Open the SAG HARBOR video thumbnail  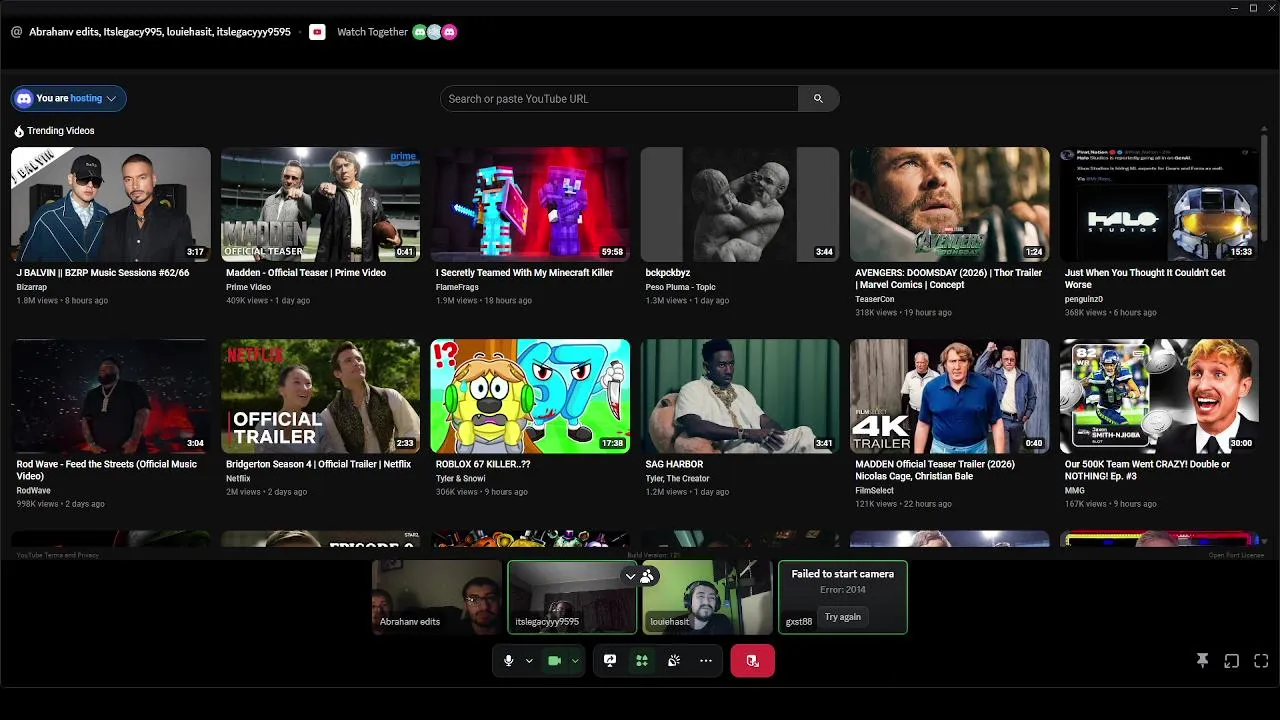740,396
